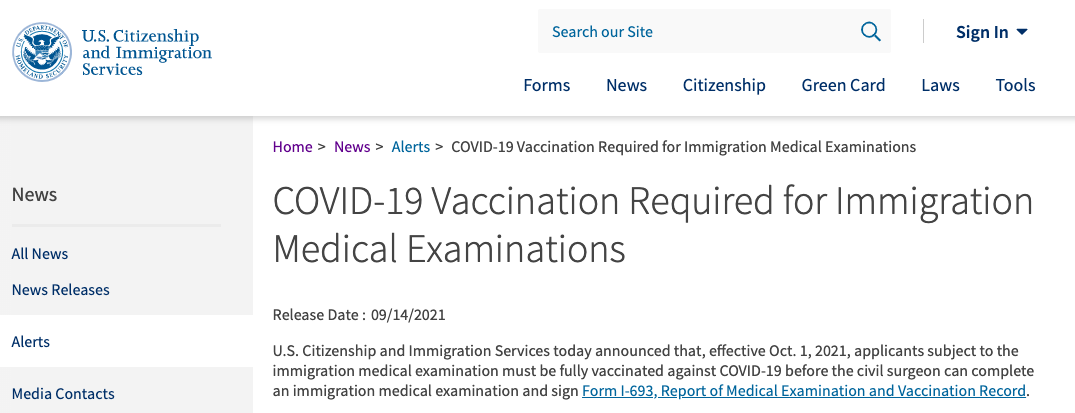Go to the Laws section
This screenshot has width=1075, height=413.
coord(940,85)
